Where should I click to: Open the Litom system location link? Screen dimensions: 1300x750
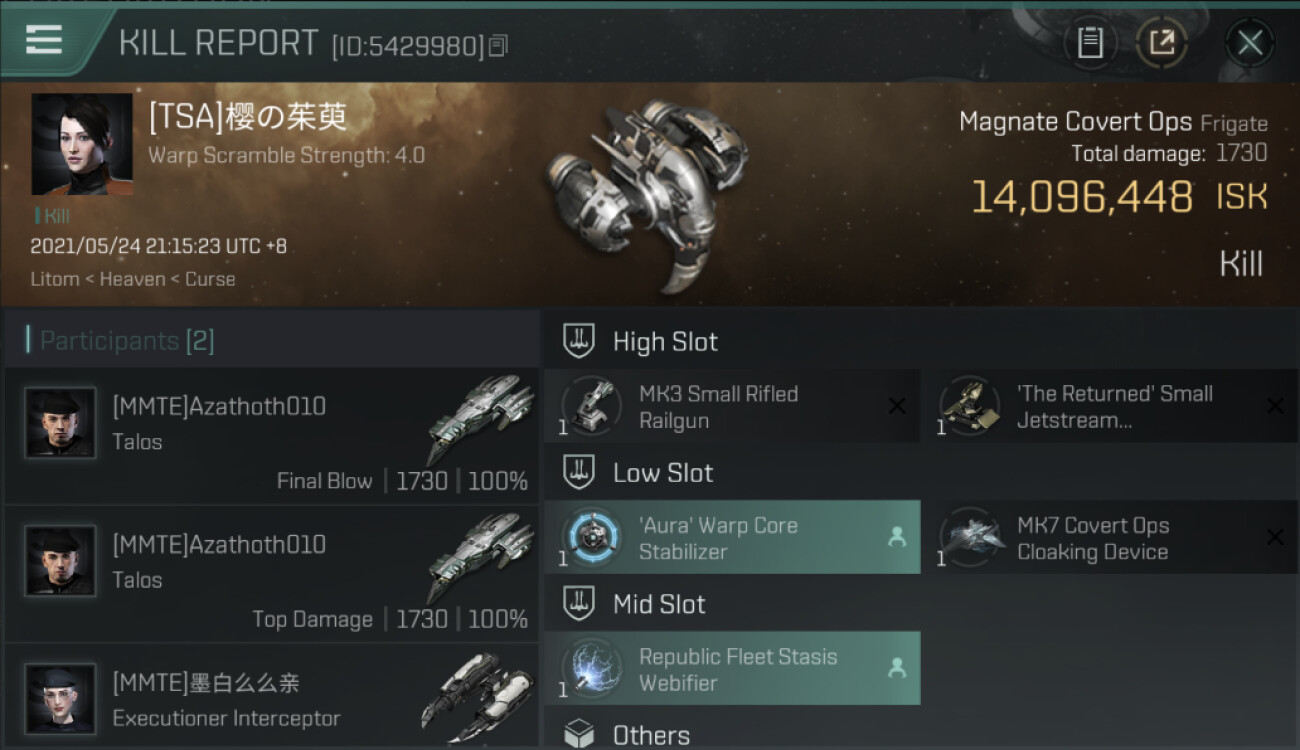pos(53,279)
